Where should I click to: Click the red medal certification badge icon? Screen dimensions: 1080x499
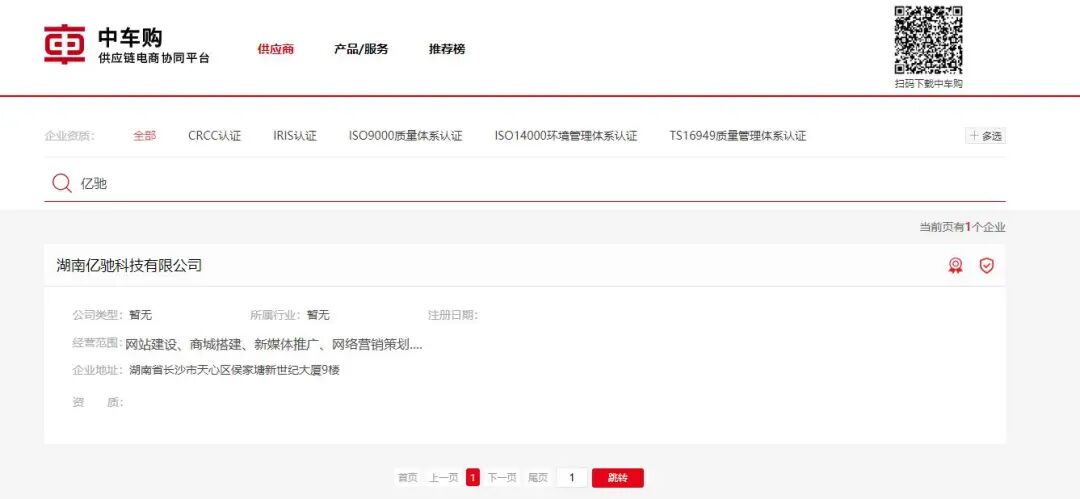point(955,265)
